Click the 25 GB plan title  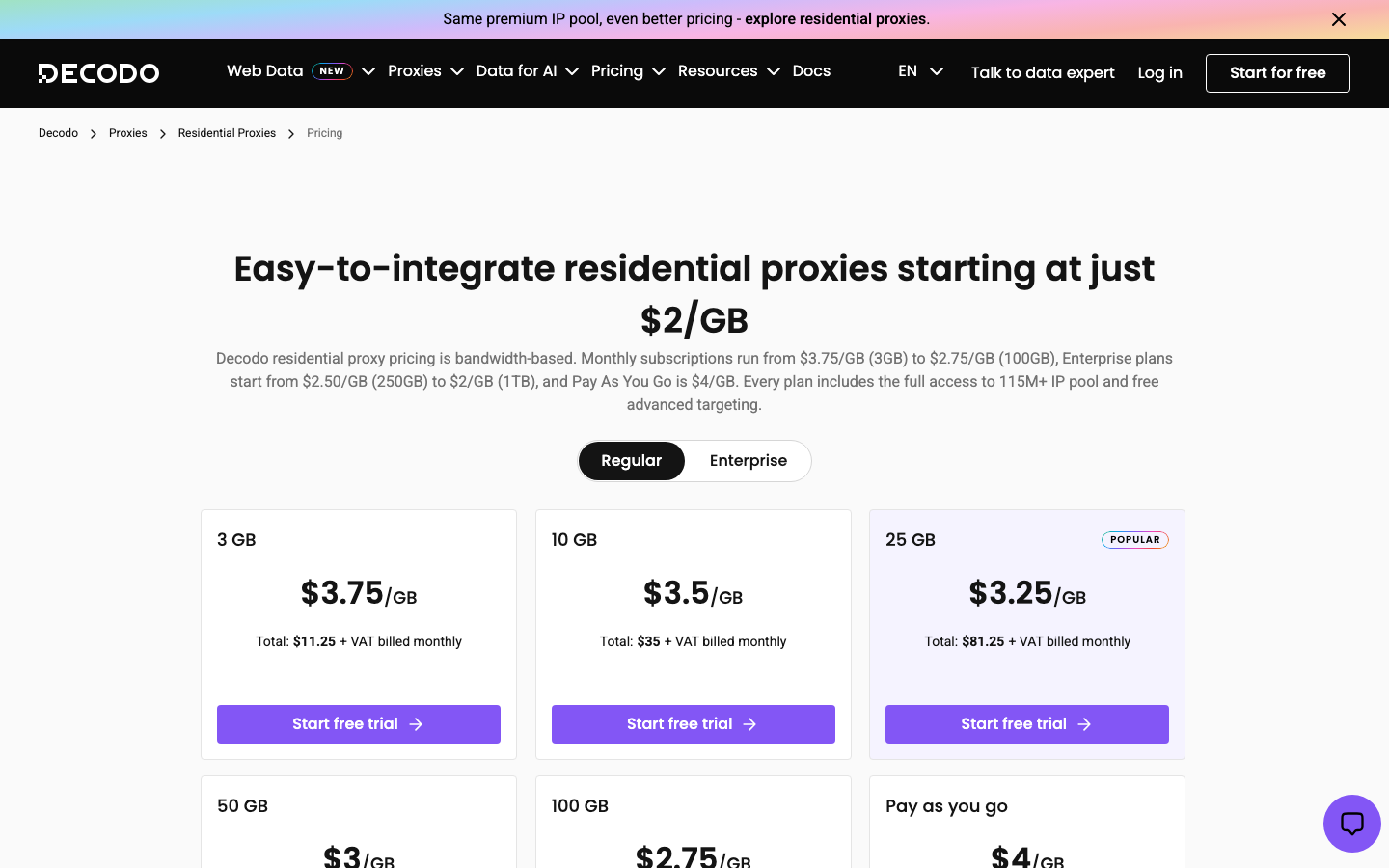point(911,540)
